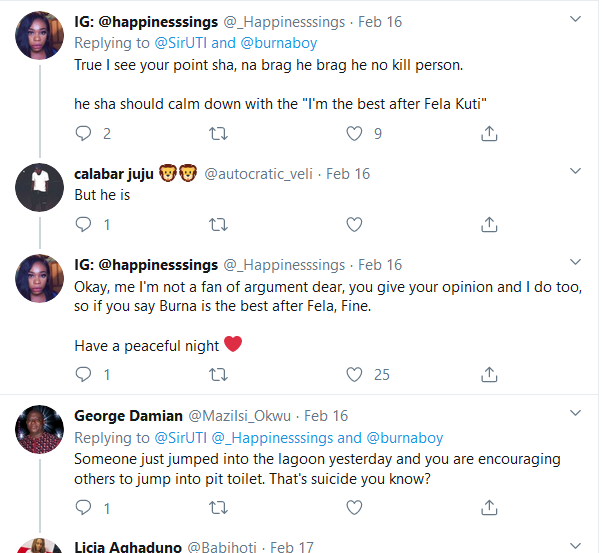Retweet the "Have a peaceful night" tweet
The image size is (602, 553).
[217, 375]
